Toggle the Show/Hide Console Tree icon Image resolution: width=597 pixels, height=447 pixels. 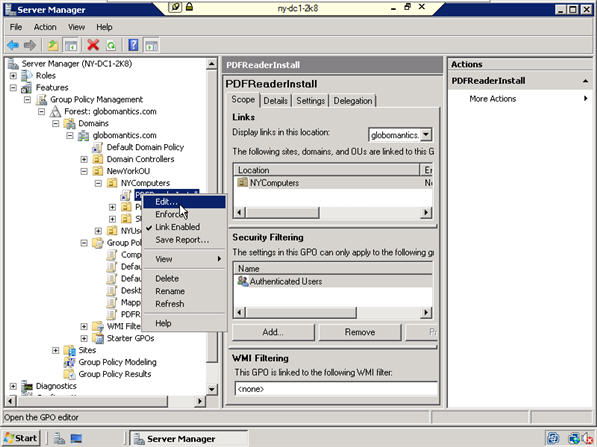pyautogui.click(x=71, y=46)
